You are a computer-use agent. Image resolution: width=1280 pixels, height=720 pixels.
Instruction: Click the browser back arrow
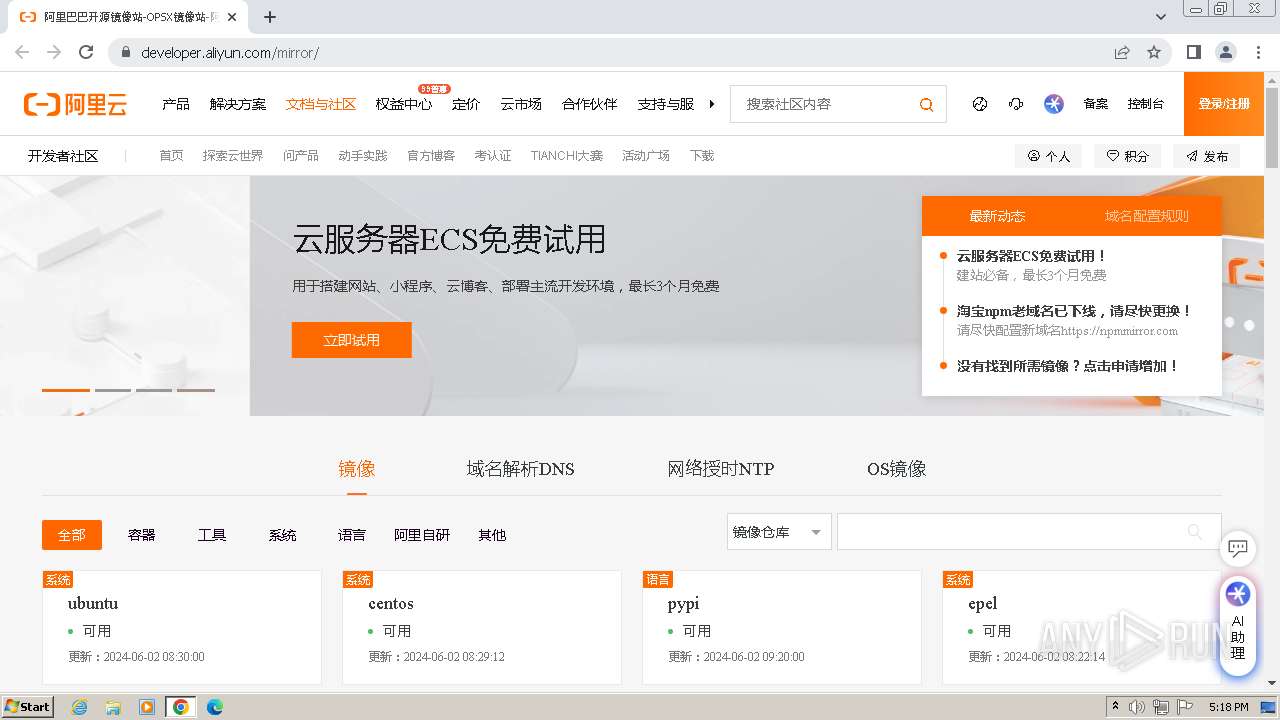tap(22, 52)
